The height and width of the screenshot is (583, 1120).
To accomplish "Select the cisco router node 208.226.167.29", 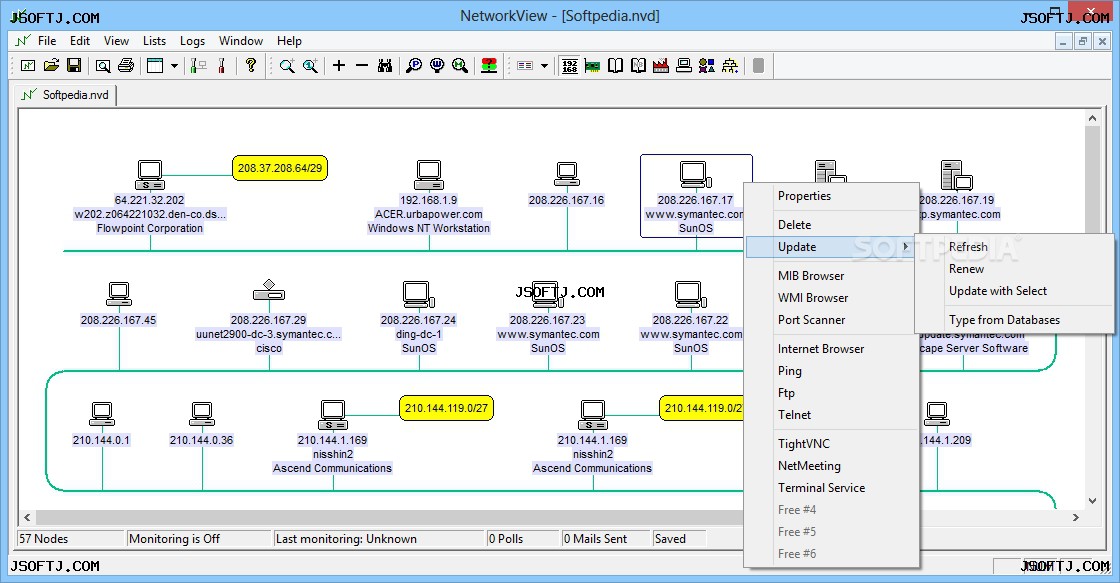I will [x=269, y=290].
